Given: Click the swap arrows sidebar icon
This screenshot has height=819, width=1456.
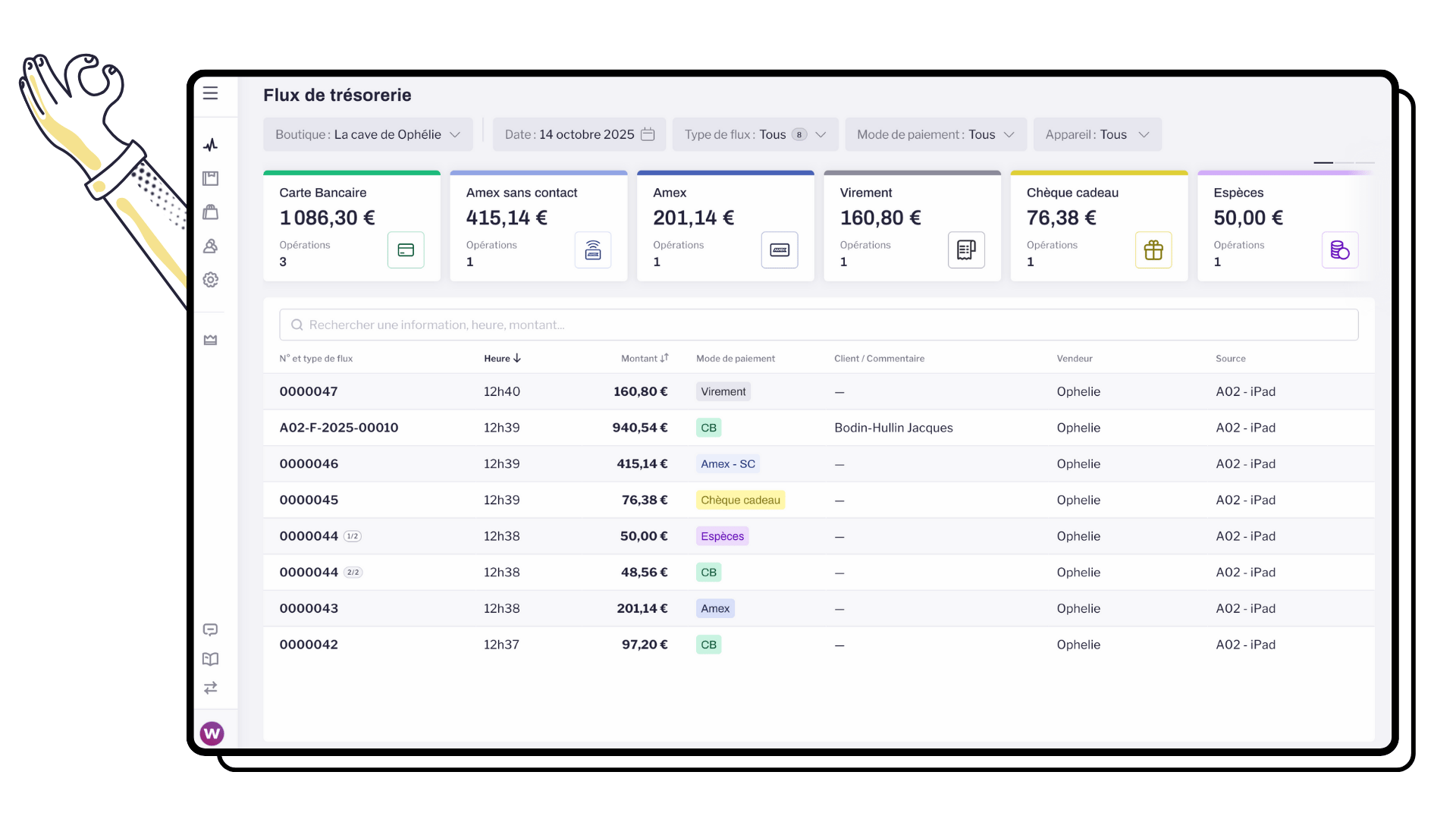Looking at the screenshot, I should tap(210, 688).
